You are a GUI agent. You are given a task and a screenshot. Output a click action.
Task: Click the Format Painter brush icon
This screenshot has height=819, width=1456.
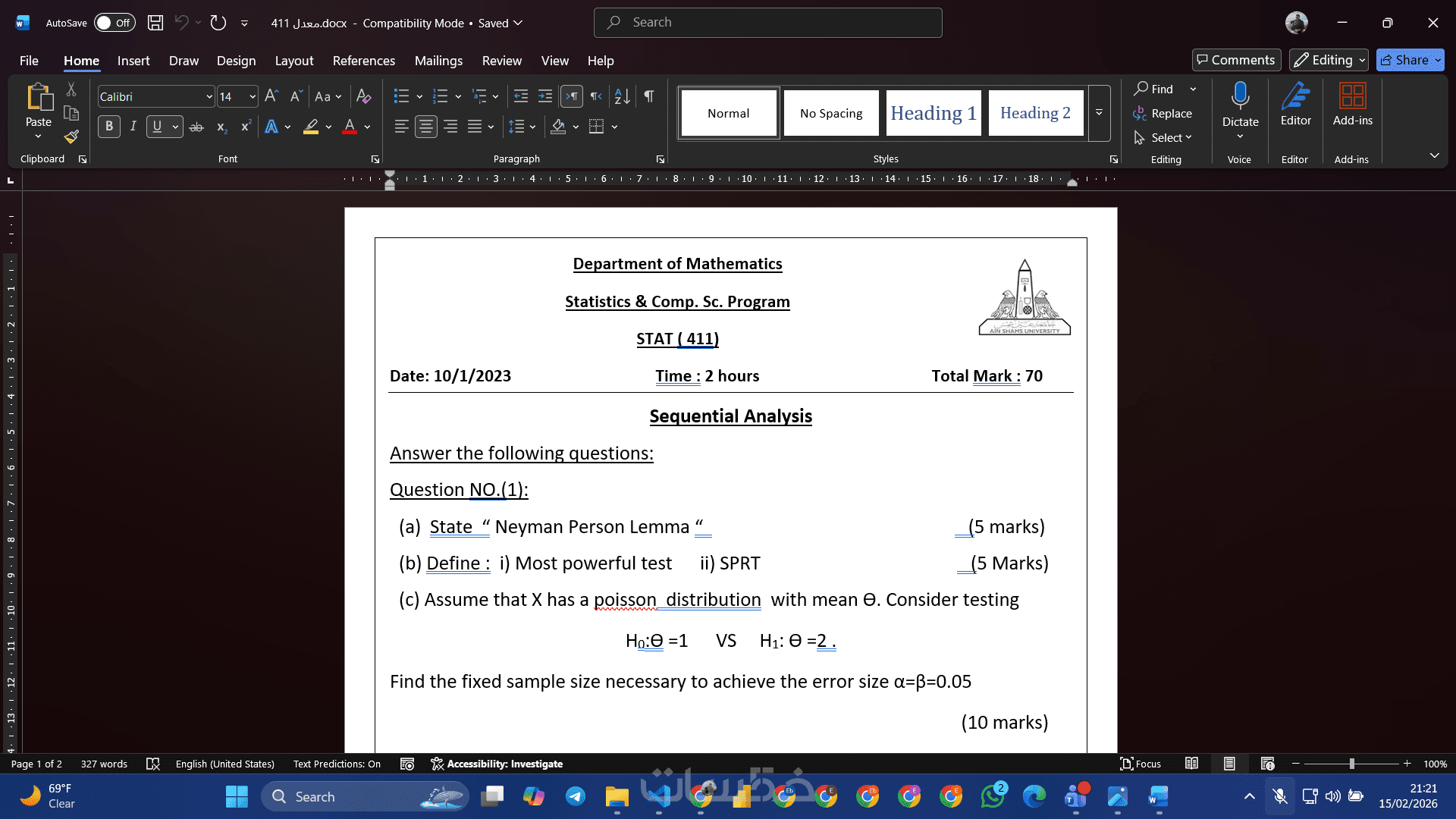[71, 137]
